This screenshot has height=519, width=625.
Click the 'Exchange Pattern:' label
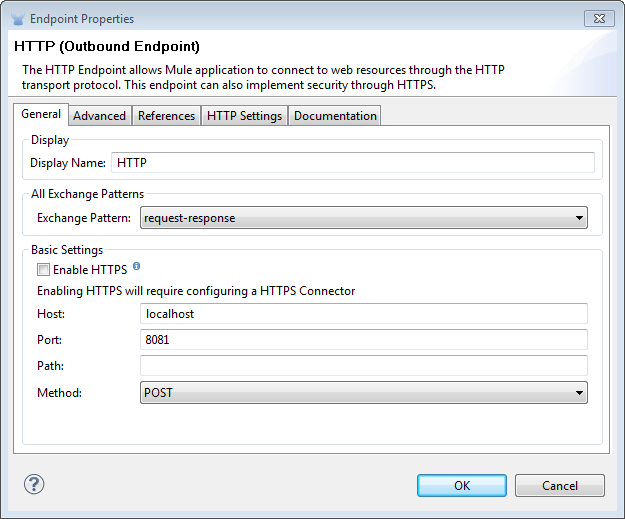click(84, 218)
